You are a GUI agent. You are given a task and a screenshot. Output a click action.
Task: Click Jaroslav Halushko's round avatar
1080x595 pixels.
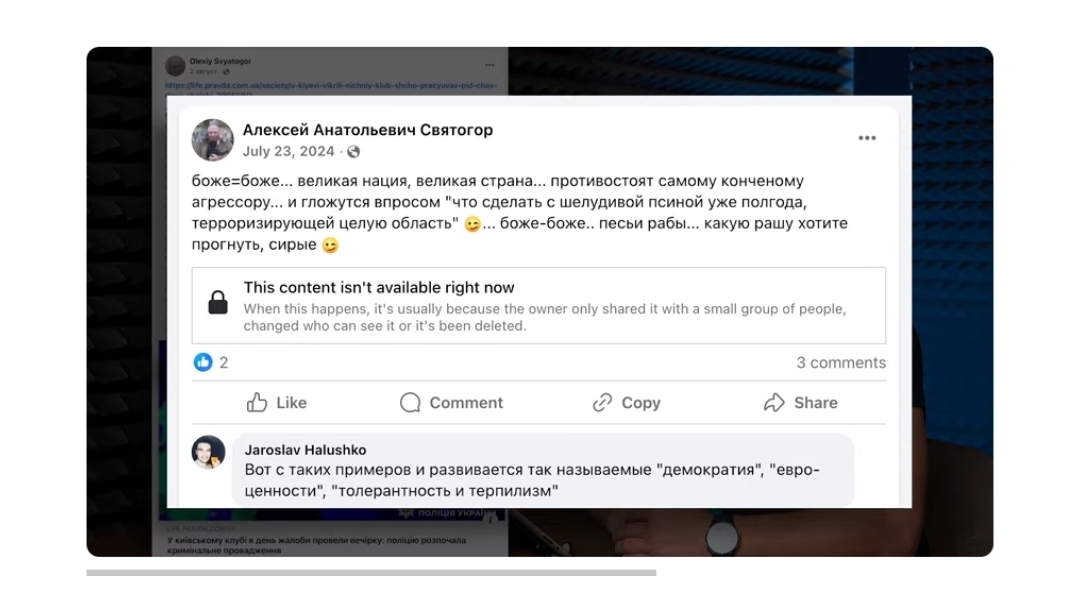209,452
